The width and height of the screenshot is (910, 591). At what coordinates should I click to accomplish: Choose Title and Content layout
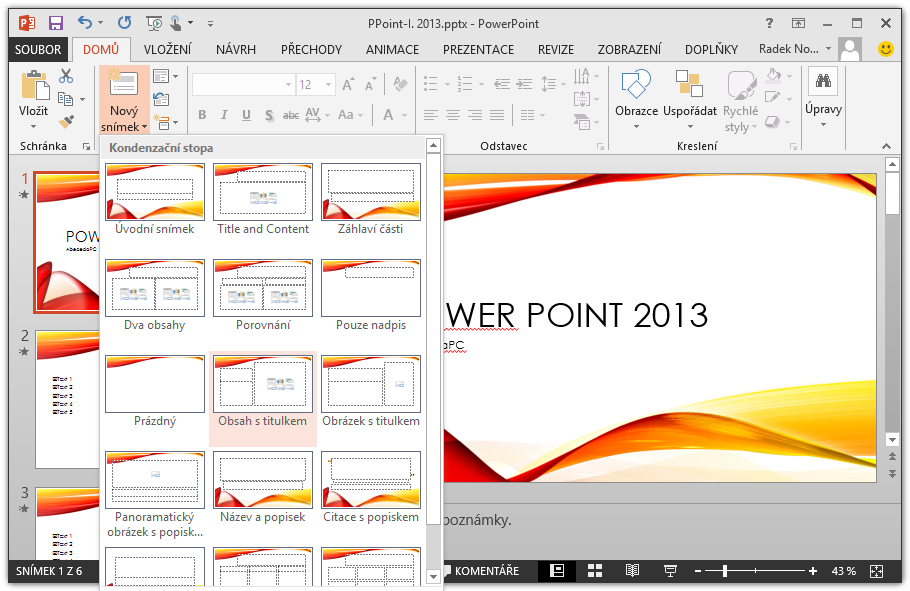[263, 199]
